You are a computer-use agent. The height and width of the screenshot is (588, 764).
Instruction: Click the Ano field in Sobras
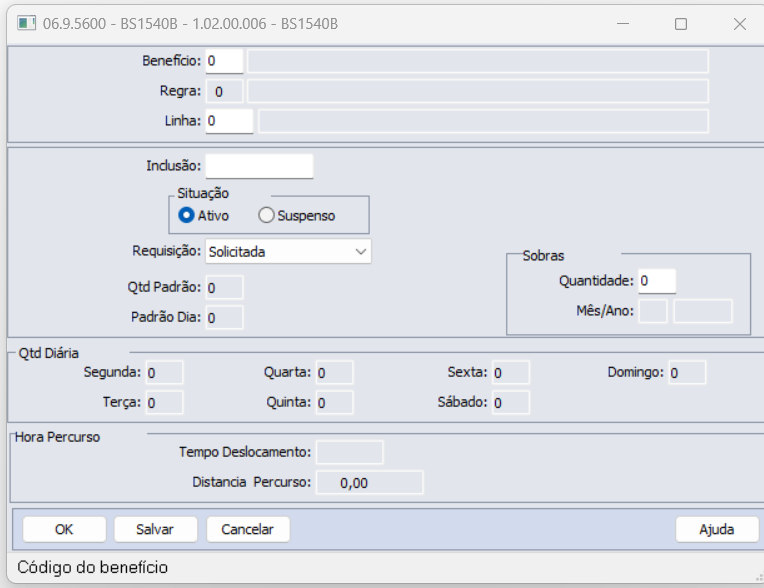coord(703,311)
